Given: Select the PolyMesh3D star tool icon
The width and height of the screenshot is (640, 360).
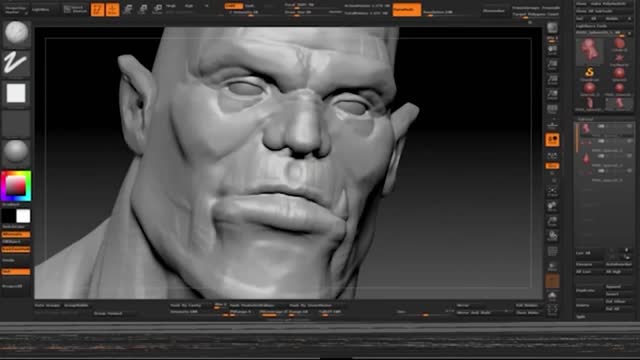Looking at the screenshot, I should [619, 59].
